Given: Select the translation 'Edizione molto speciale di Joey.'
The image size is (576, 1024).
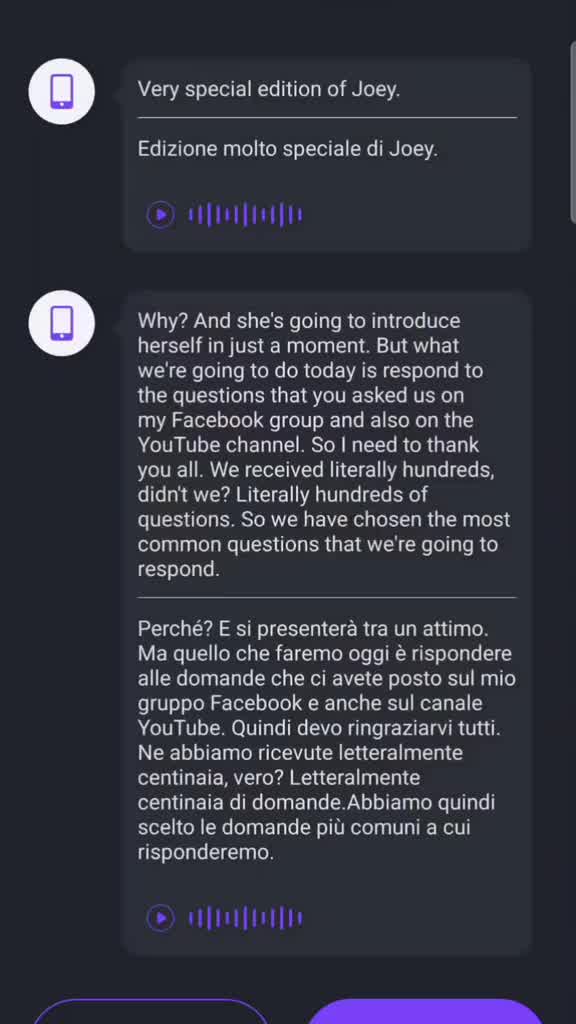Looking at the screenshot, I should pos(287,150).
